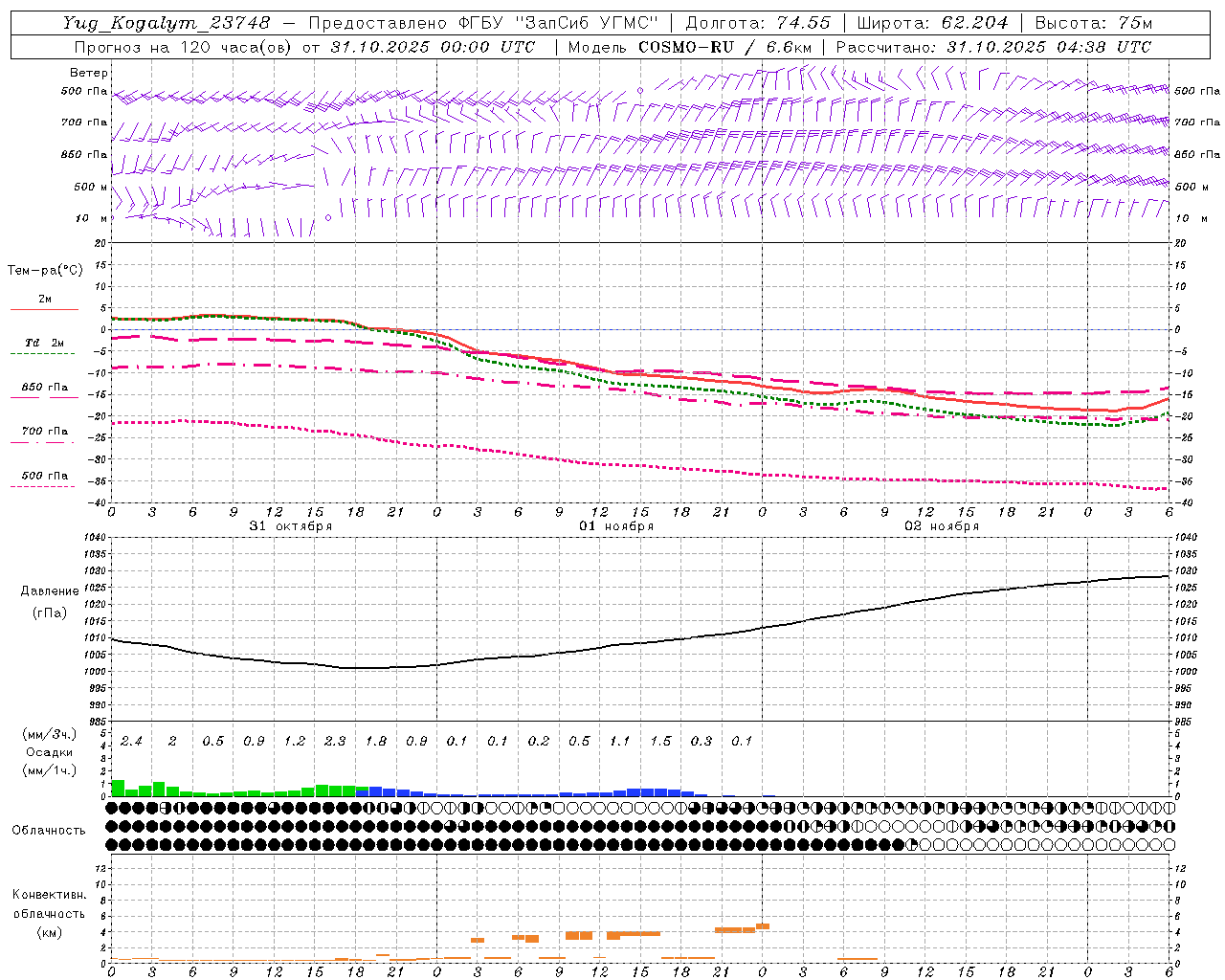
Task: Click the Облачность cloud cover label
Action: pos(49,831)
